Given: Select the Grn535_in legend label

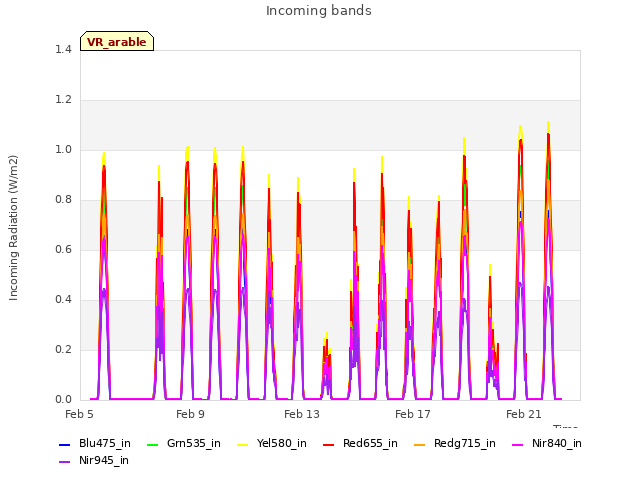Looking at the screenshot, I should point(194,444).
